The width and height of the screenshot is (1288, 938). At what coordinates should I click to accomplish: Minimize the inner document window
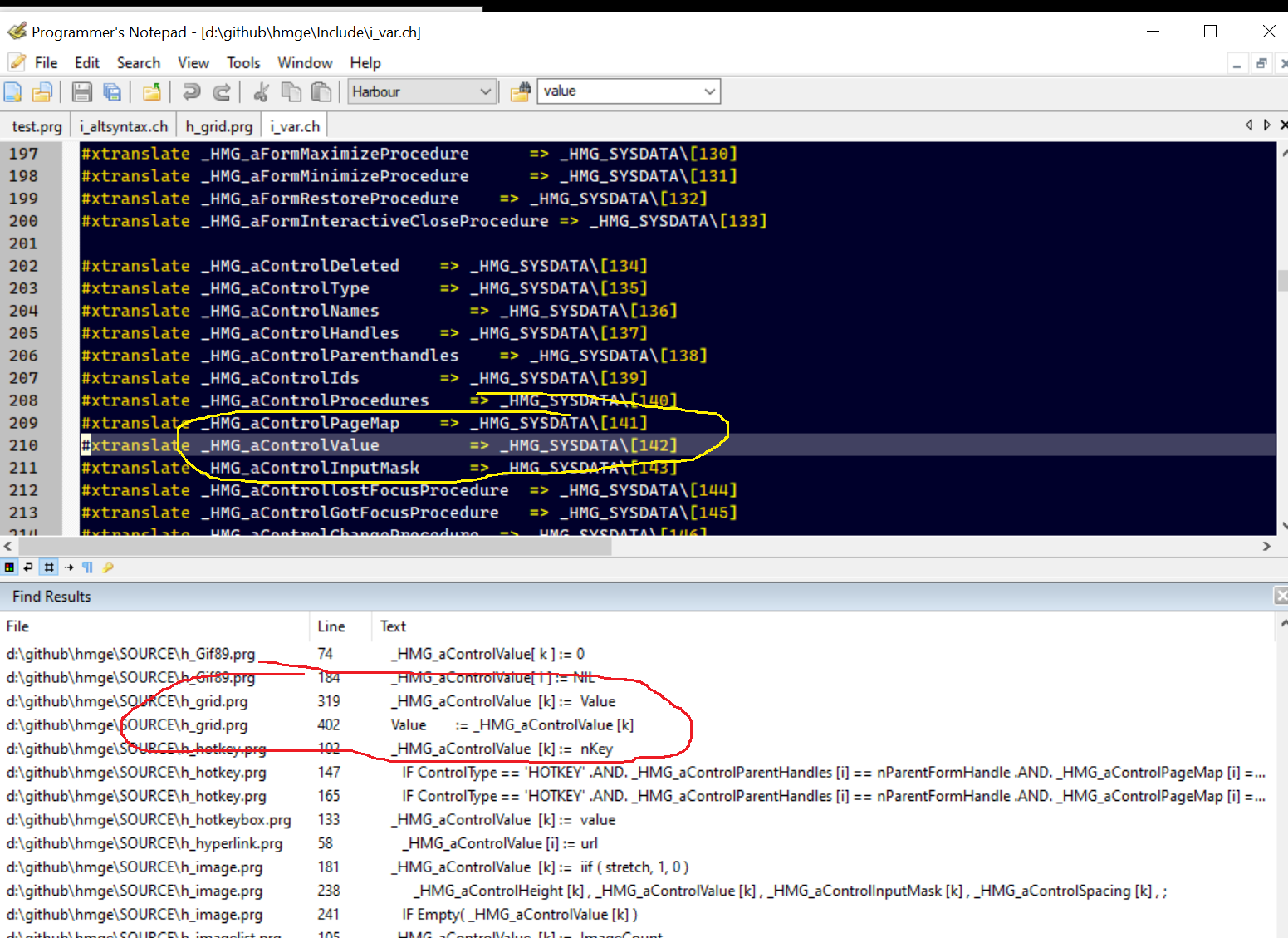tap(1237, 64)
